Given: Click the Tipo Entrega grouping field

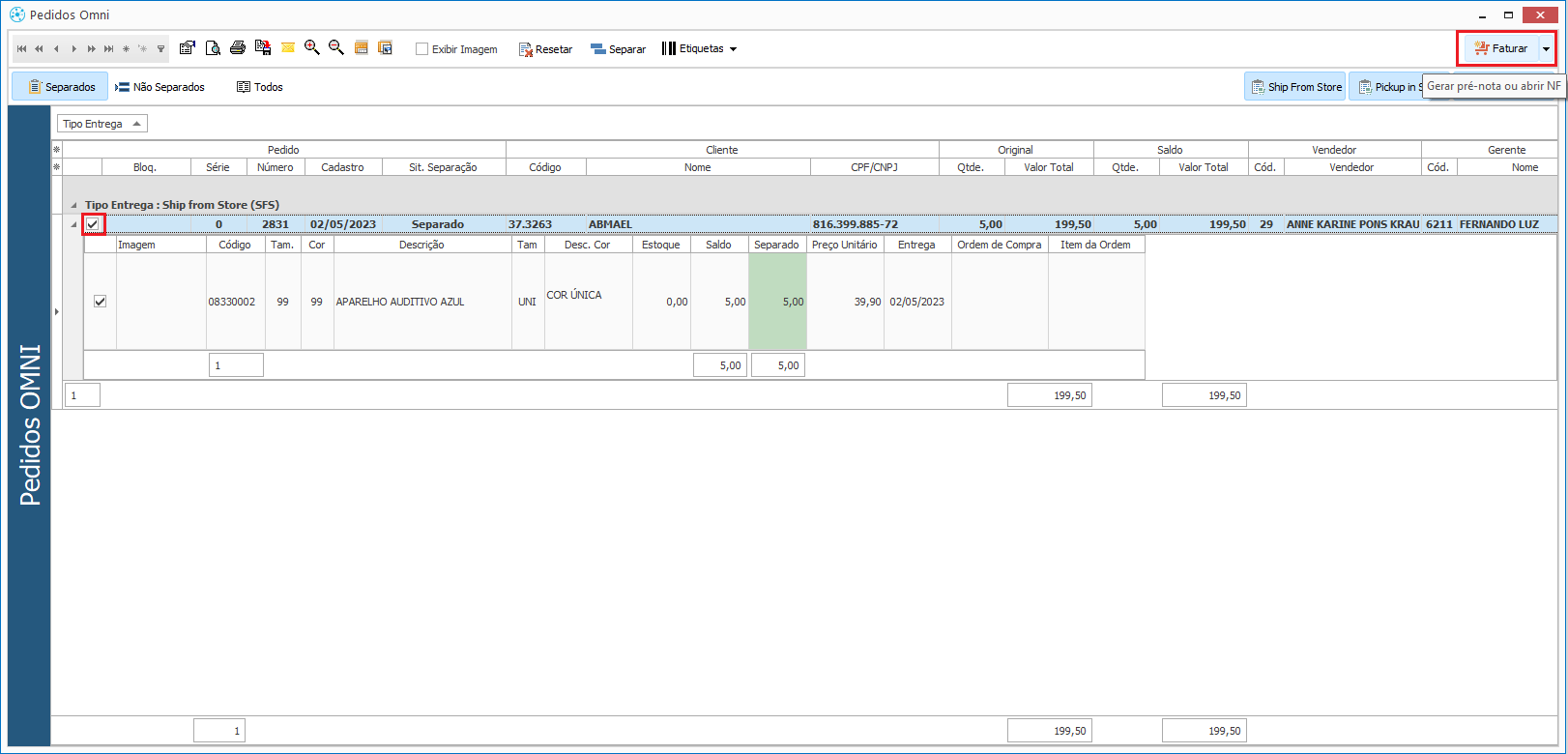Looking at the screenshot, I should pos(102,124).
